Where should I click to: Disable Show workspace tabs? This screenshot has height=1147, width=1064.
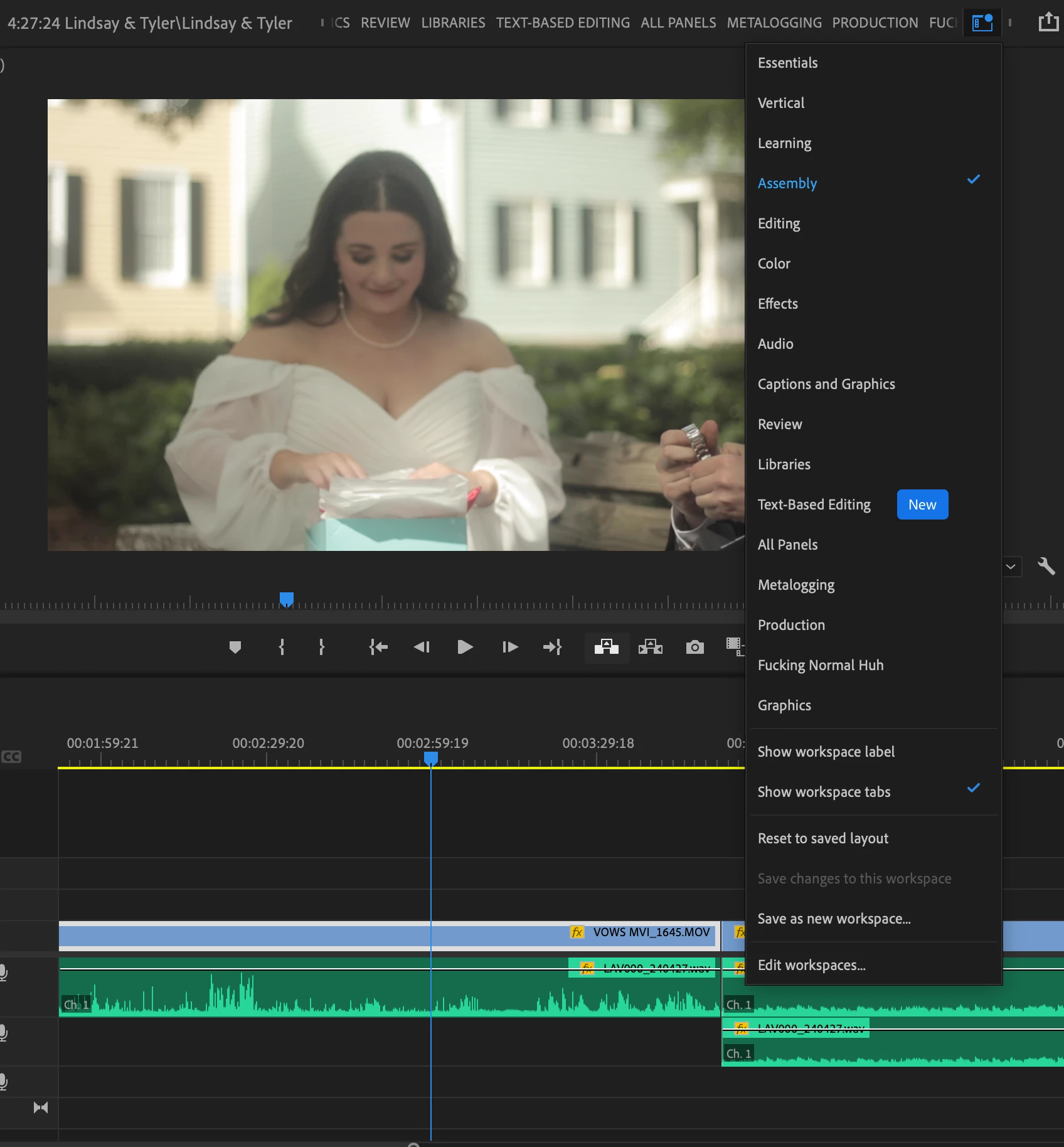pyautogui.click(x=873, y=792)
